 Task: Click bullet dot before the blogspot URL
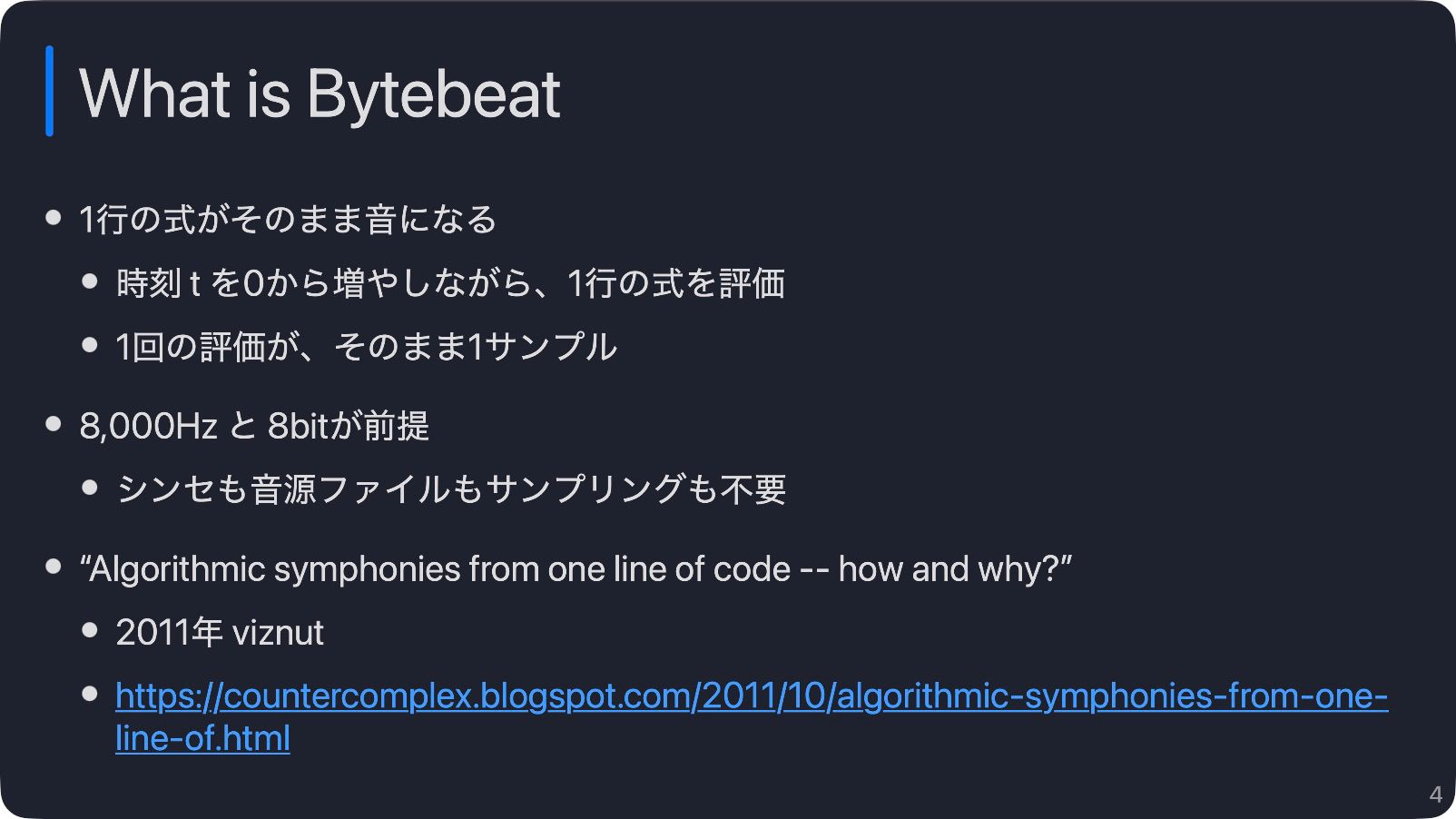pos(89,695)
